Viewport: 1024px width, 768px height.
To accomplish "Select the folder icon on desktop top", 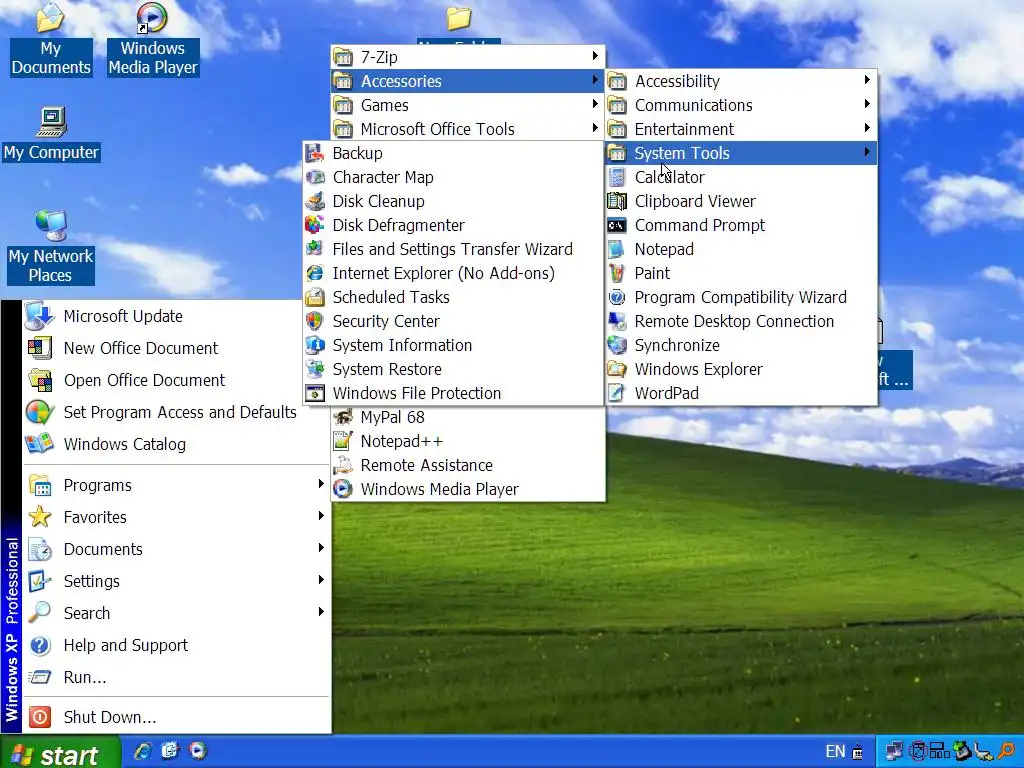I will [459, 20].
